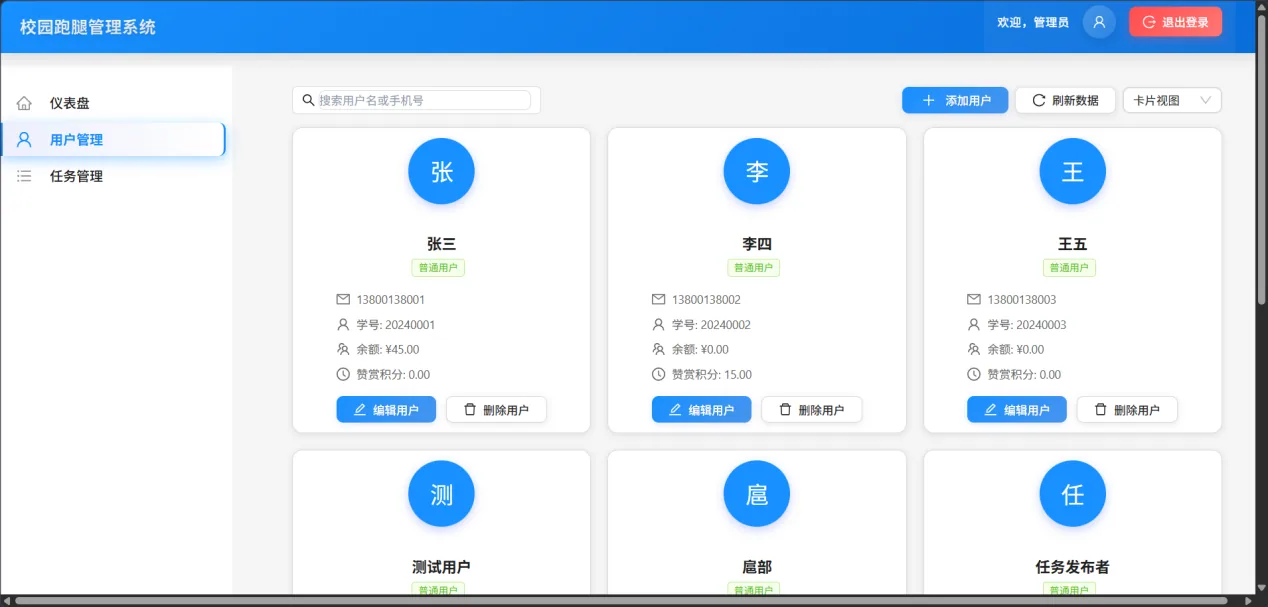The image size is (1268, 607).
Task: Click the name 李四
Action: [757, 244]
